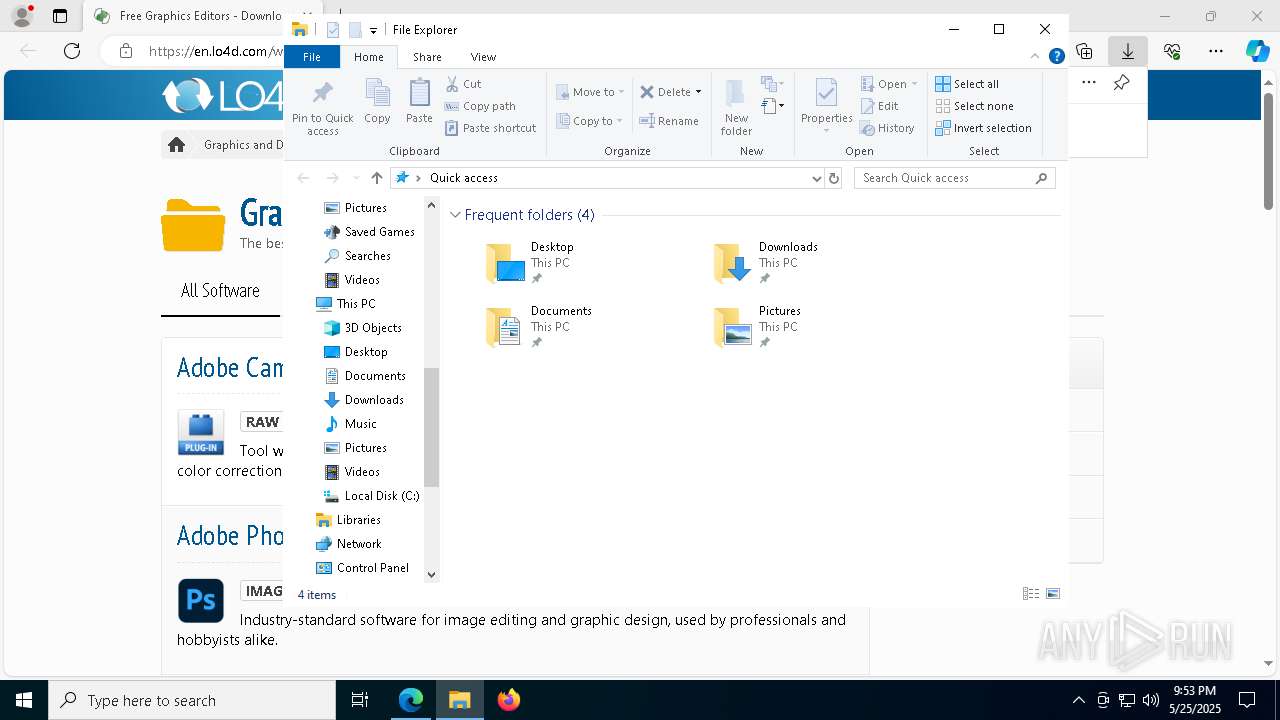Click the Cut scissors command

463,84
